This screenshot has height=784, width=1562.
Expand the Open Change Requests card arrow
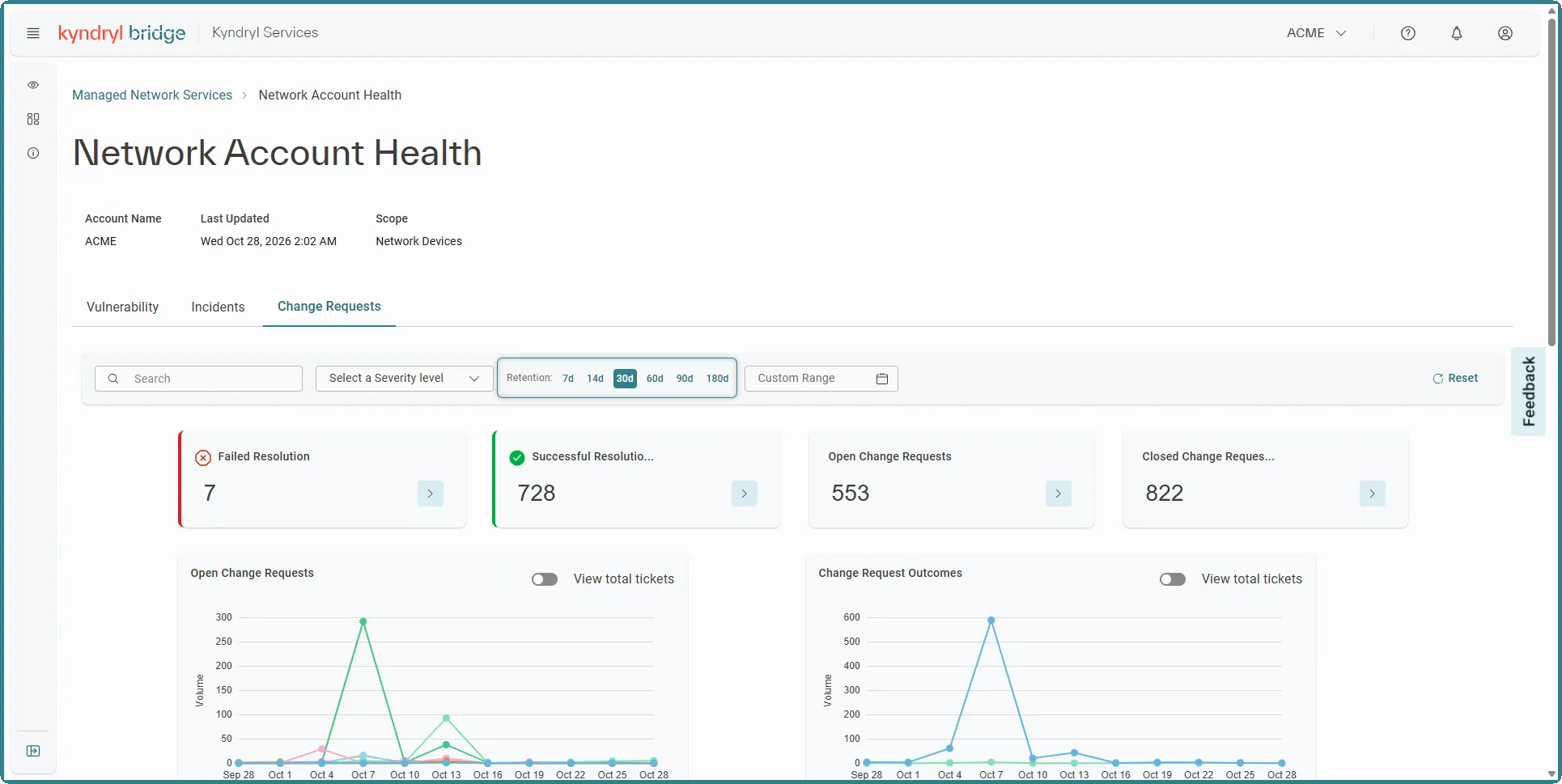[x=1059, y=494]
